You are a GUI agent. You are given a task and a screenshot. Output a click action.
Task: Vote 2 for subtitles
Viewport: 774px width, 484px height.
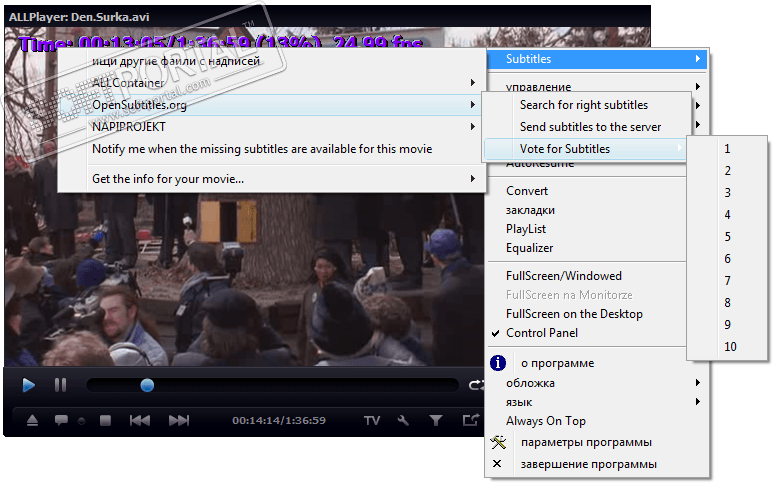click(x=727, y=171)
